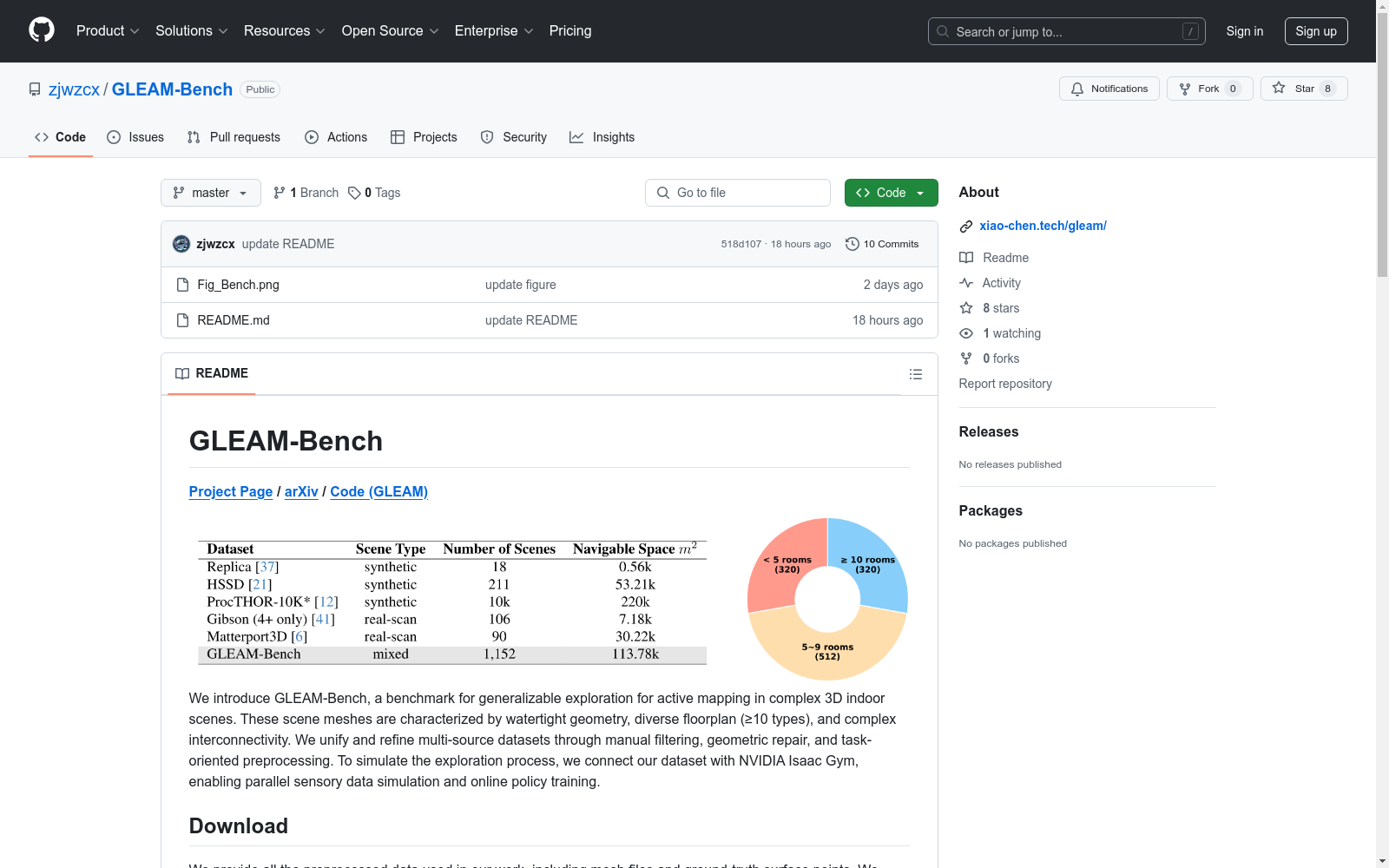Click the star icon
This screenshot has width=1389, height=868.
[x=1279, y=88]
